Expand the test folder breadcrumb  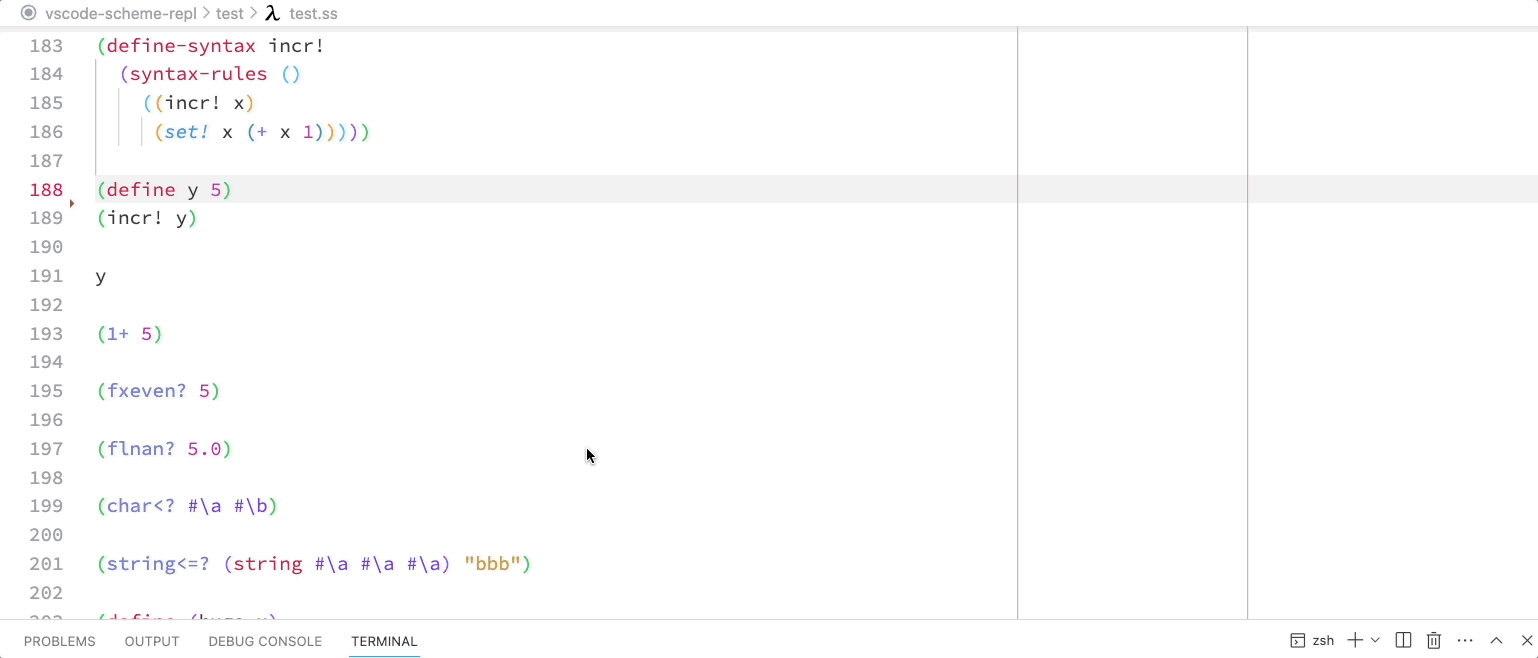[x=230, y=14]
